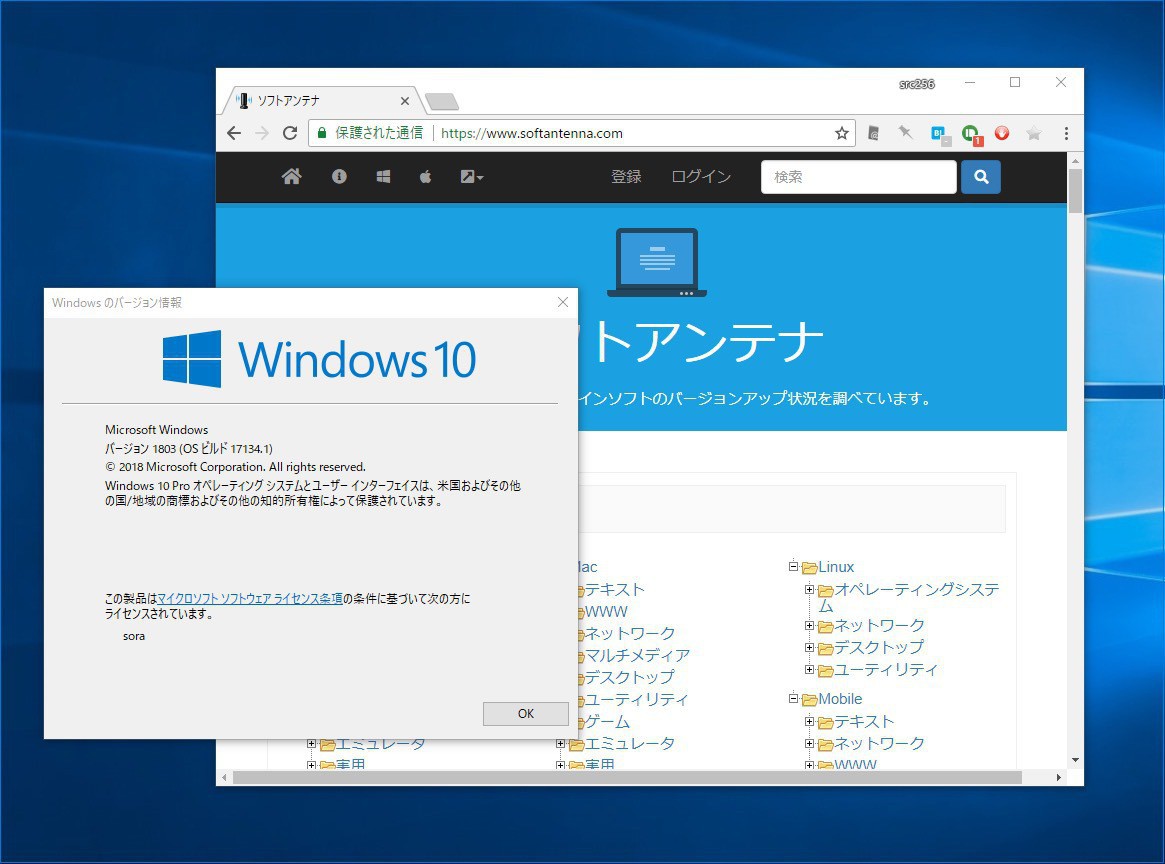Open Chrome's three-dot menu
Screen dimensions: 1165x864
[1066, 133]
